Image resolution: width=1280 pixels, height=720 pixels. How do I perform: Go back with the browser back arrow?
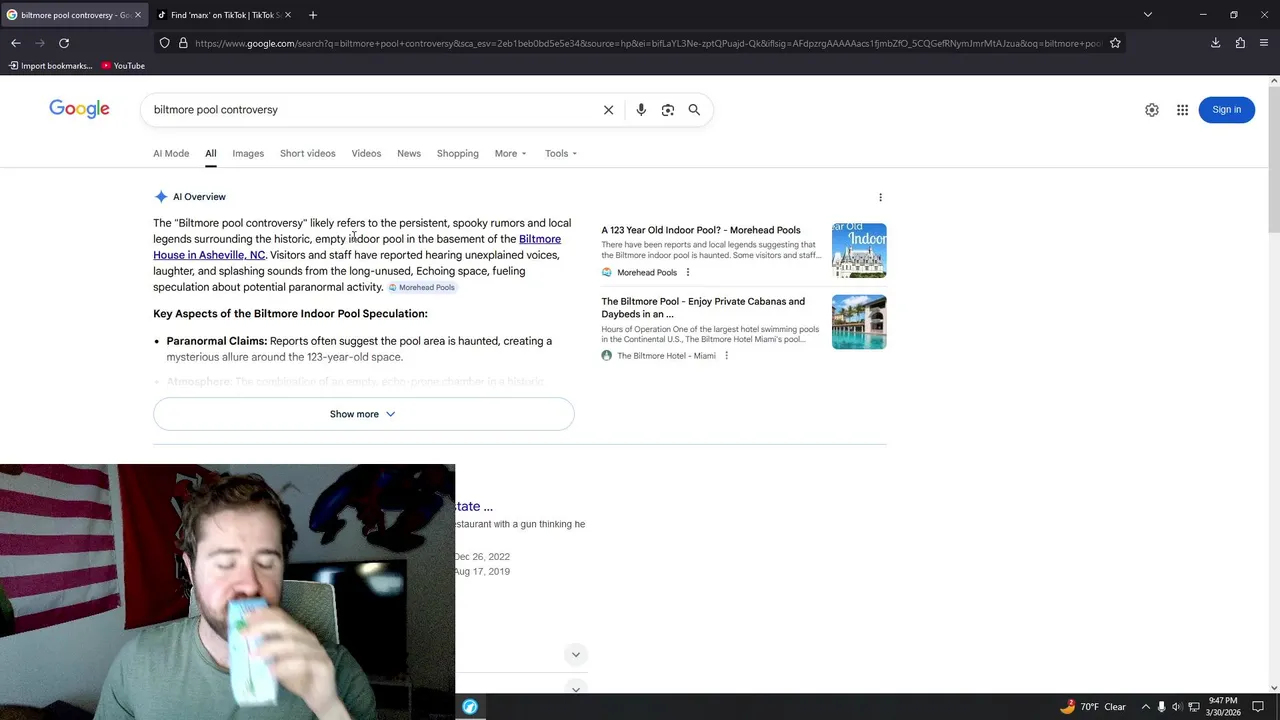[16, 43]
